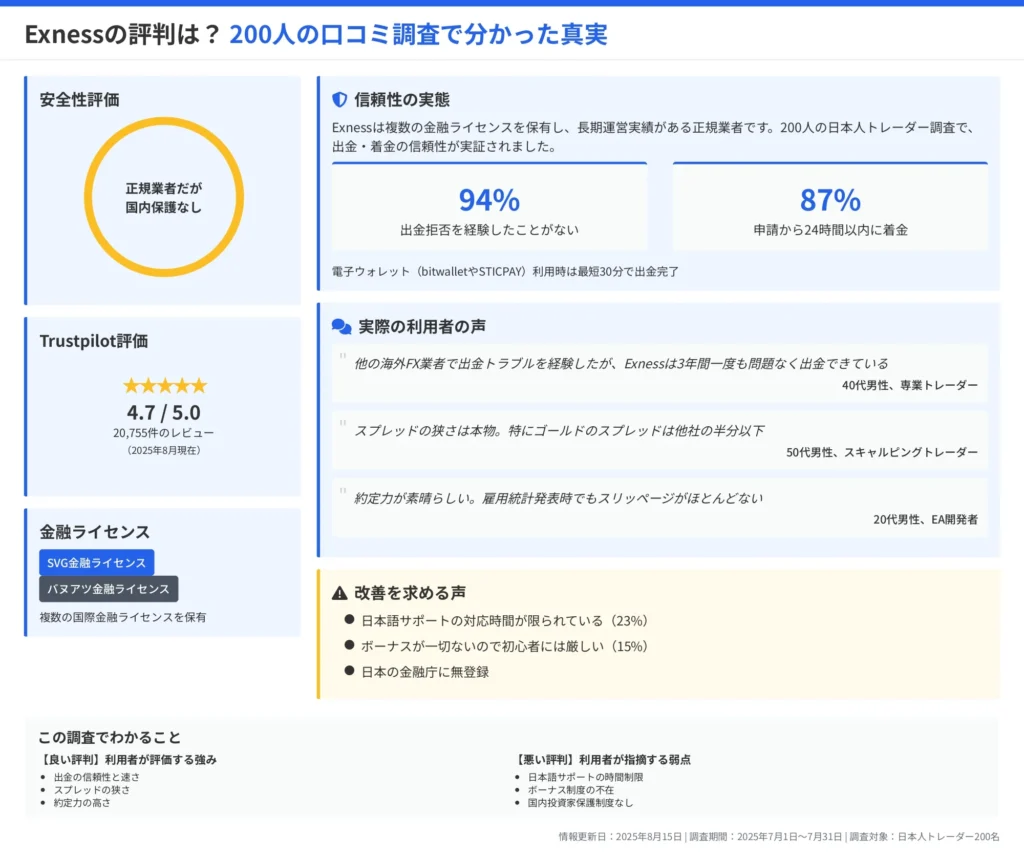Click the 4.7 / 5.0 score
This screenshot has width=1024, height=855.
[164, 413]
